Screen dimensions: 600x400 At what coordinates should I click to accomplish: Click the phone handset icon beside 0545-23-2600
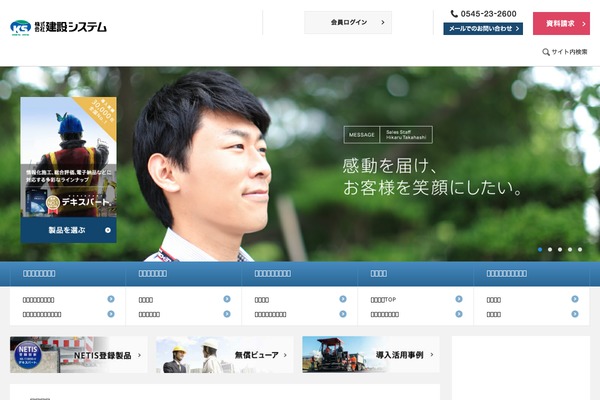coord(454,14)
